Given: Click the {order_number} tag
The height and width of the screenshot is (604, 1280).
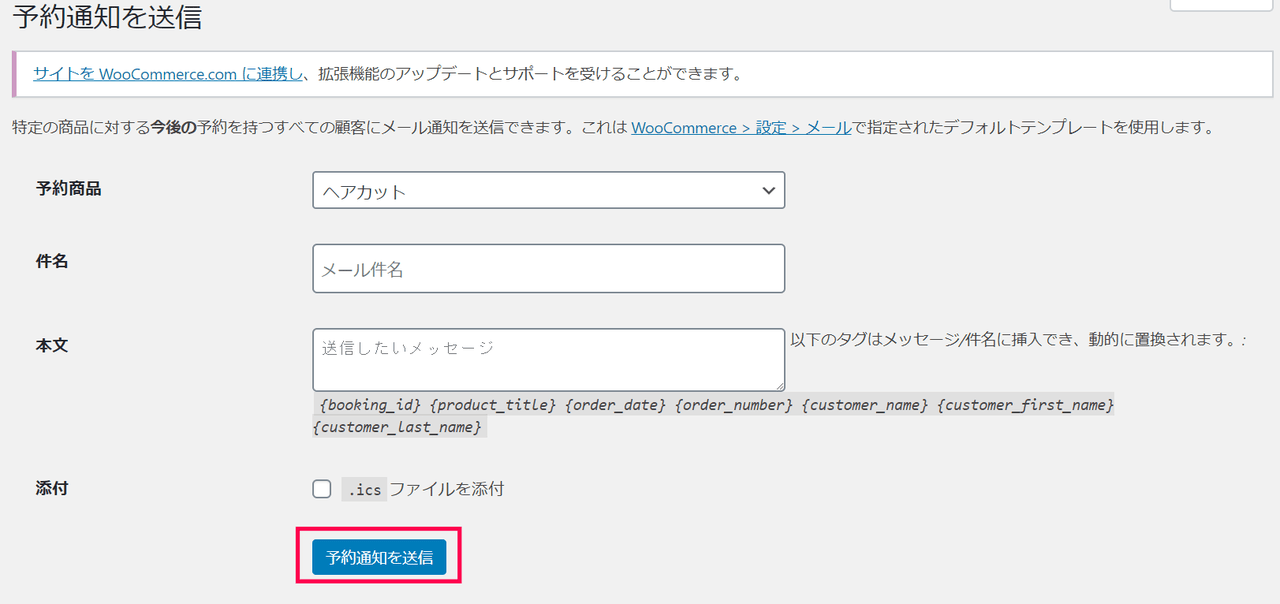Looking at the screenshot, I should tap(734, 405).
